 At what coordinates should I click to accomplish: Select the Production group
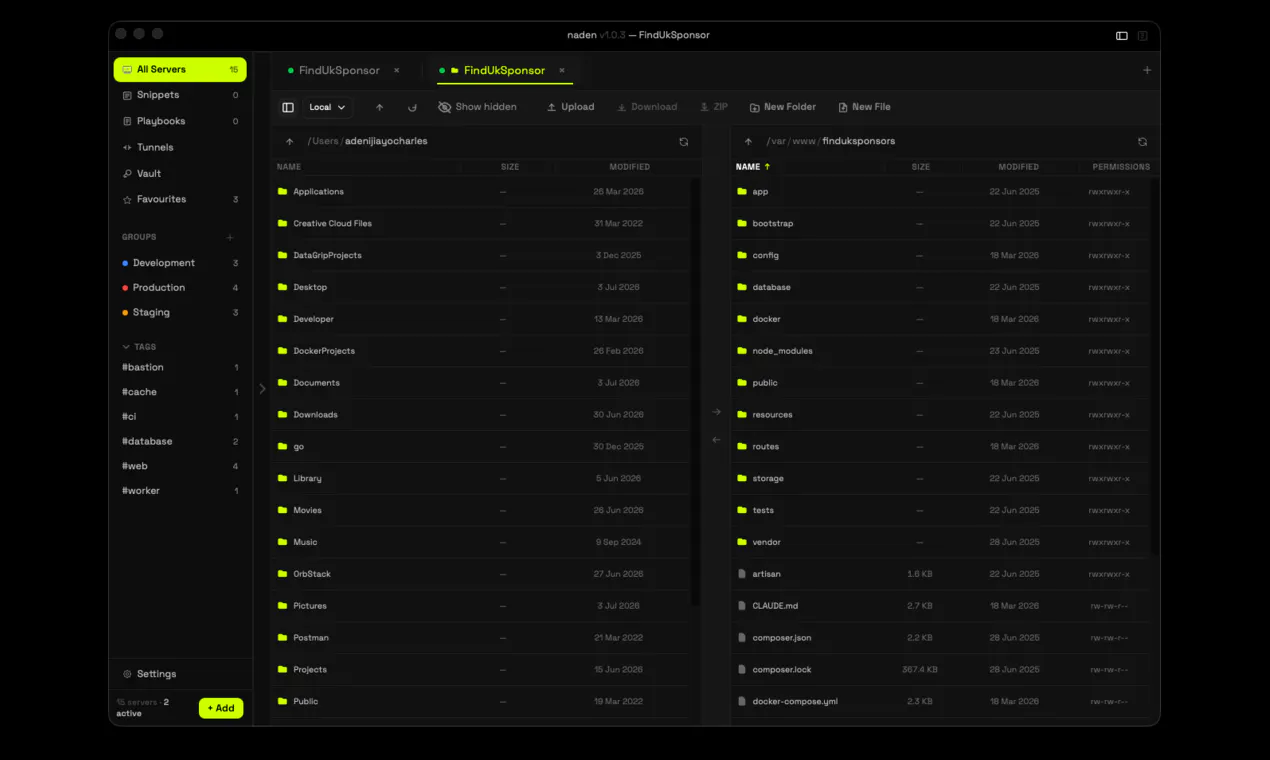pos(180,287)
